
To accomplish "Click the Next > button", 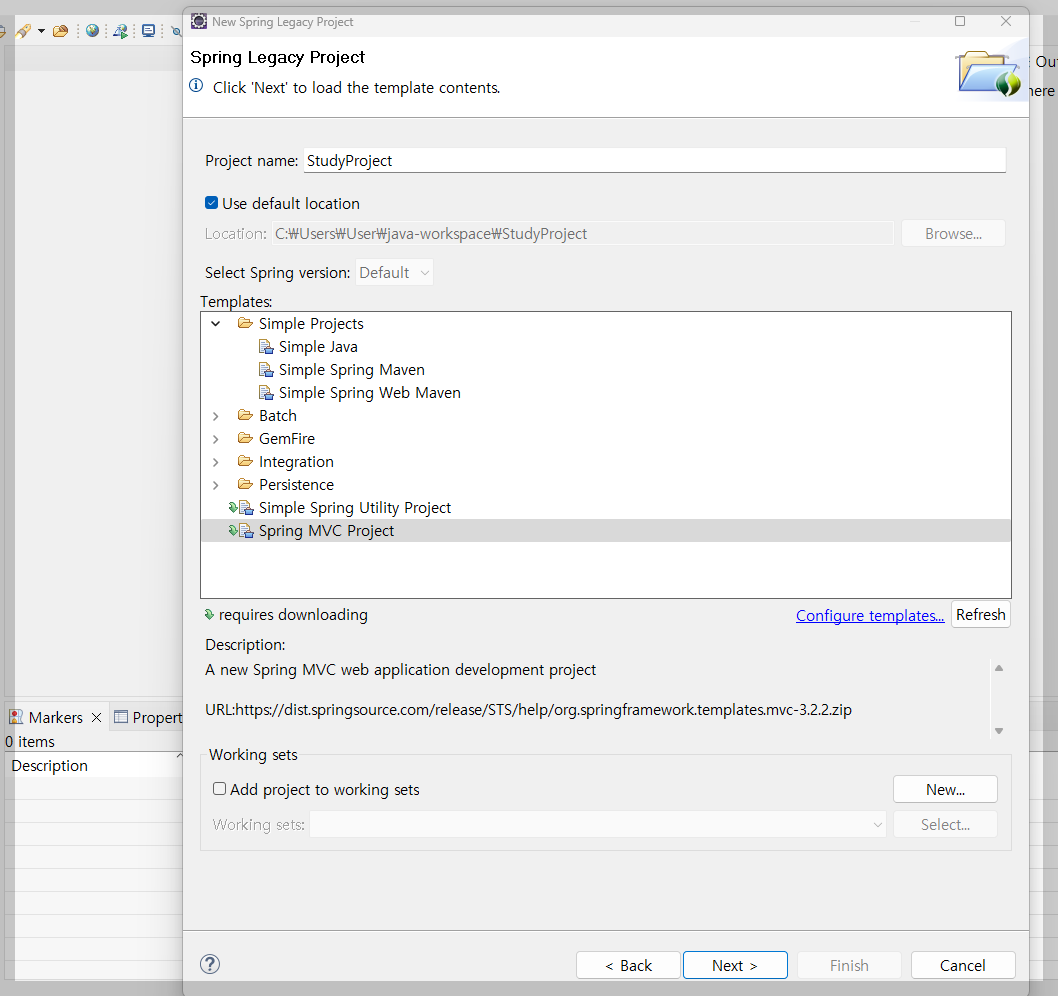I will point(735,965).
